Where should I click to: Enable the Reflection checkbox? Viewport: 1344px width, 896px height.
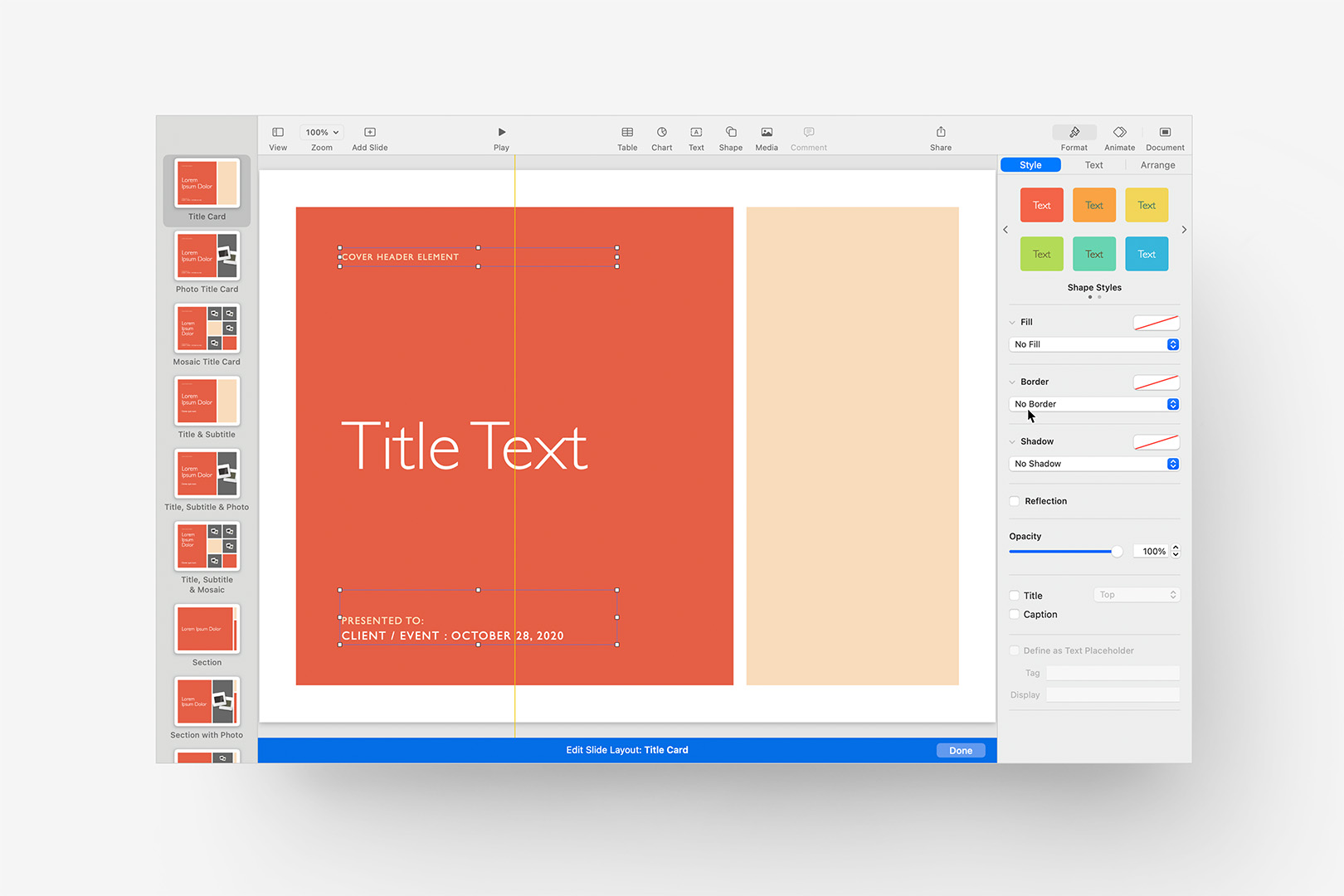(1015, 501)
